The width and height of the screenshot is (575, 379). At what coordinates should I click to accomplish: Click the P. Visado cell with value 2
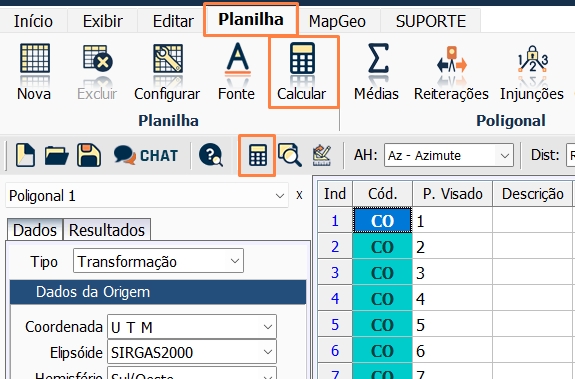click(x=453, y=246)
